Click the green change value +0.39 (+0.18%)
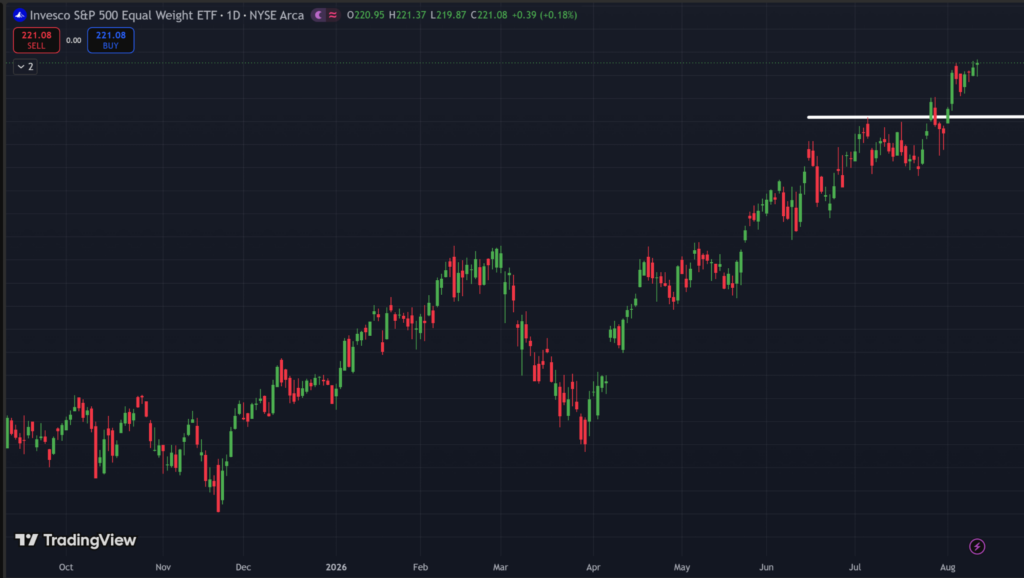The width and height of the screenshot is (1024, 578). pyautogui.click(x=545, y=15)
